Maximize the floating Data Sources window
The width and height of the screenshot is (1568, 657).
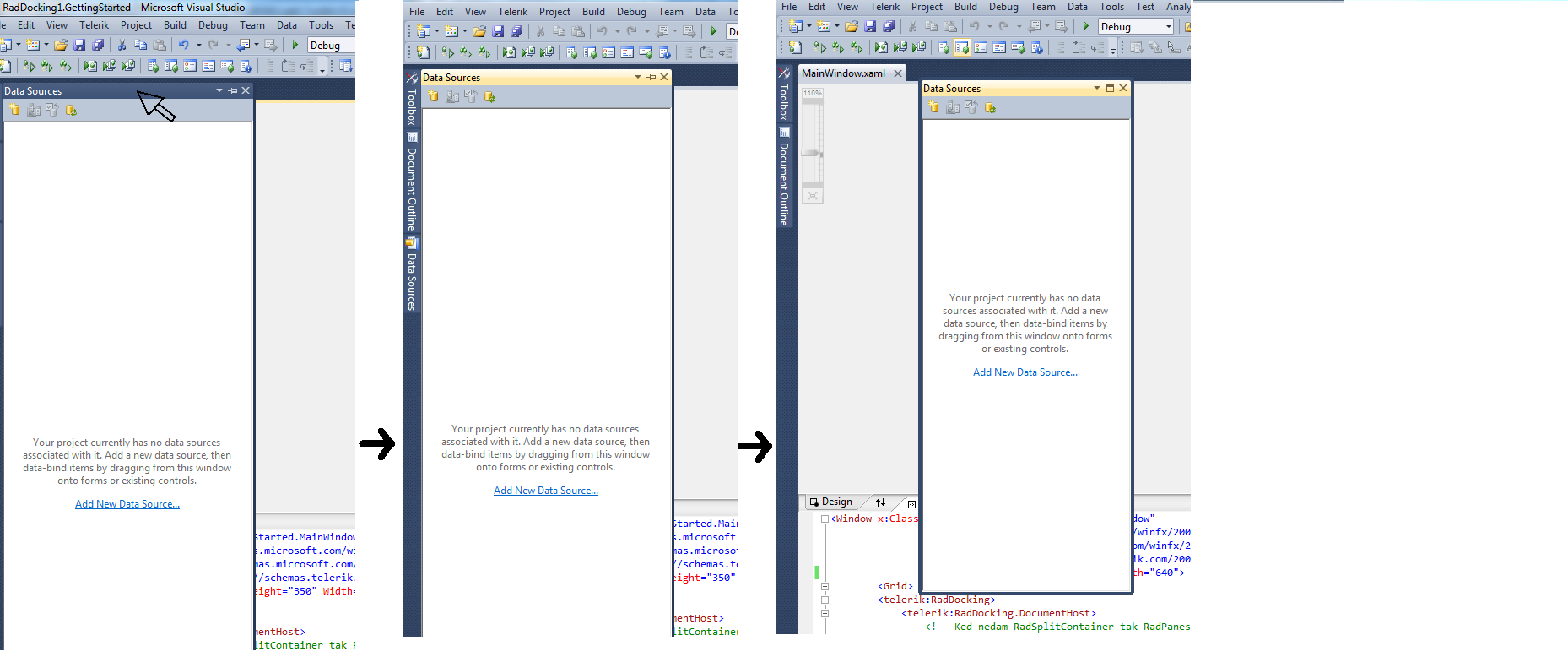click(x=1111, y=88)
